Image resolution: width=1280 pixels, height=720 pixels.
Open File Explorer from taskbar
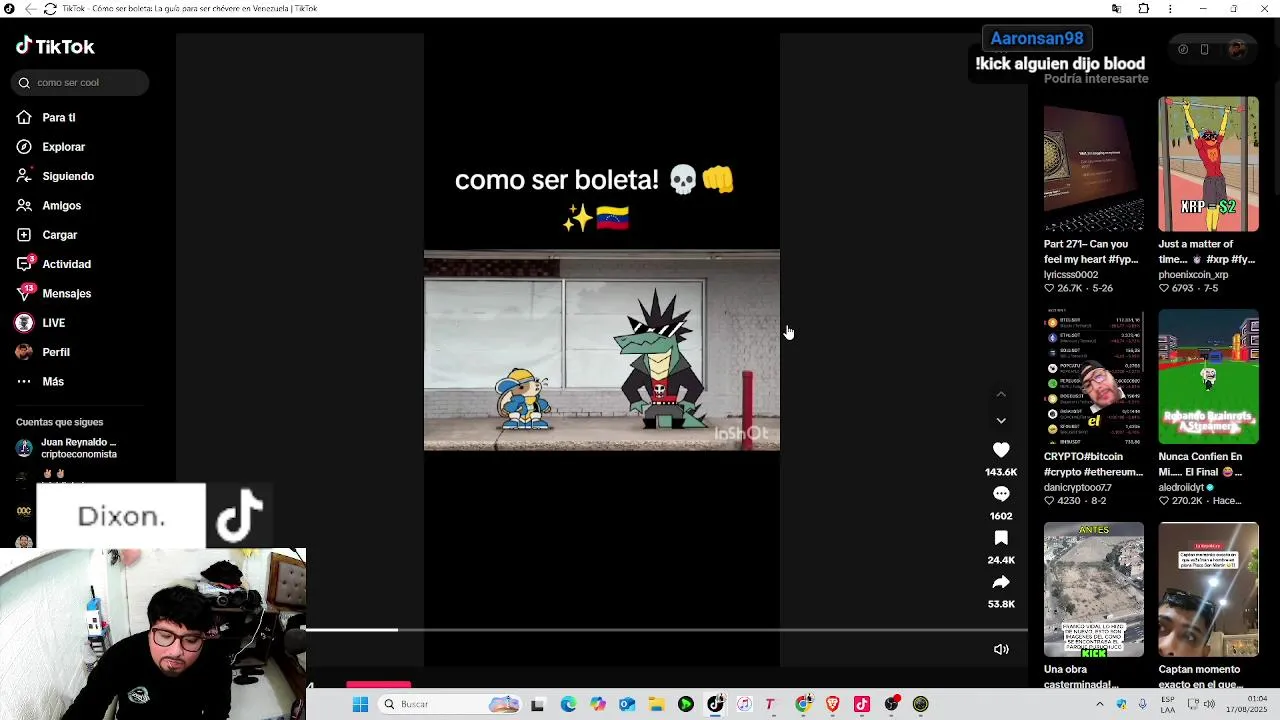click(x=656, y=704)
